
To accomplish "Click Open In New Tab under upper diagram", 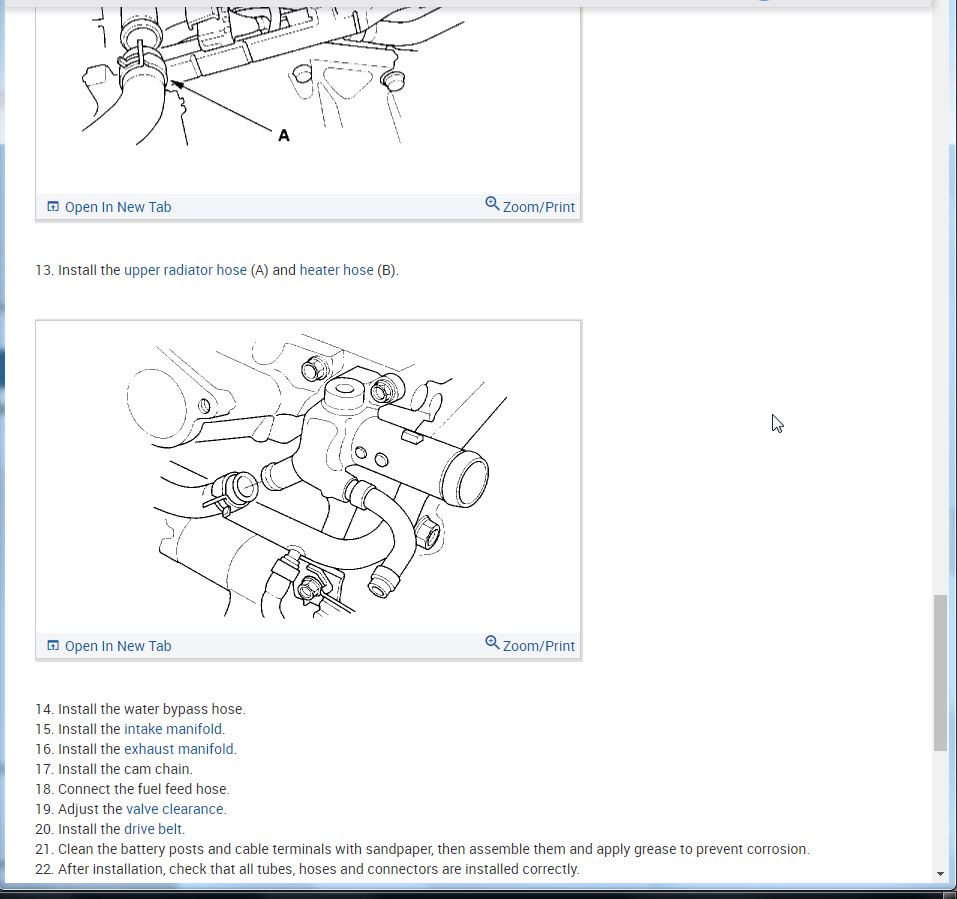I will click(x=118, y=207).
